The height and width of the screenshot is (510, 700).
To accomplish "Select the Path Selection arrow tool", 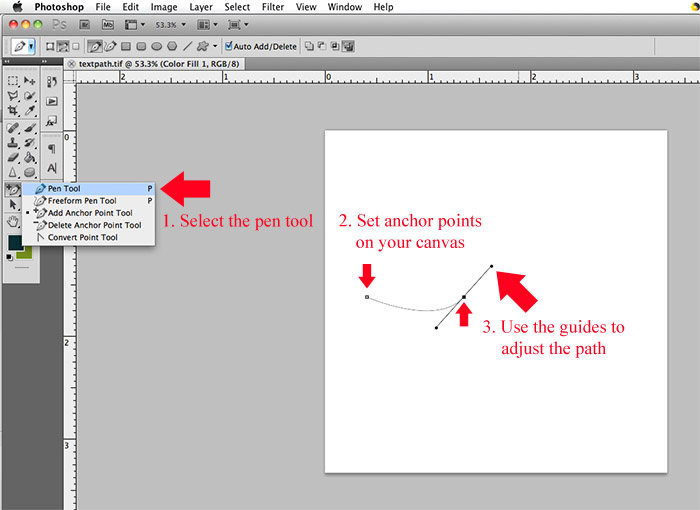I will [13, 205].
